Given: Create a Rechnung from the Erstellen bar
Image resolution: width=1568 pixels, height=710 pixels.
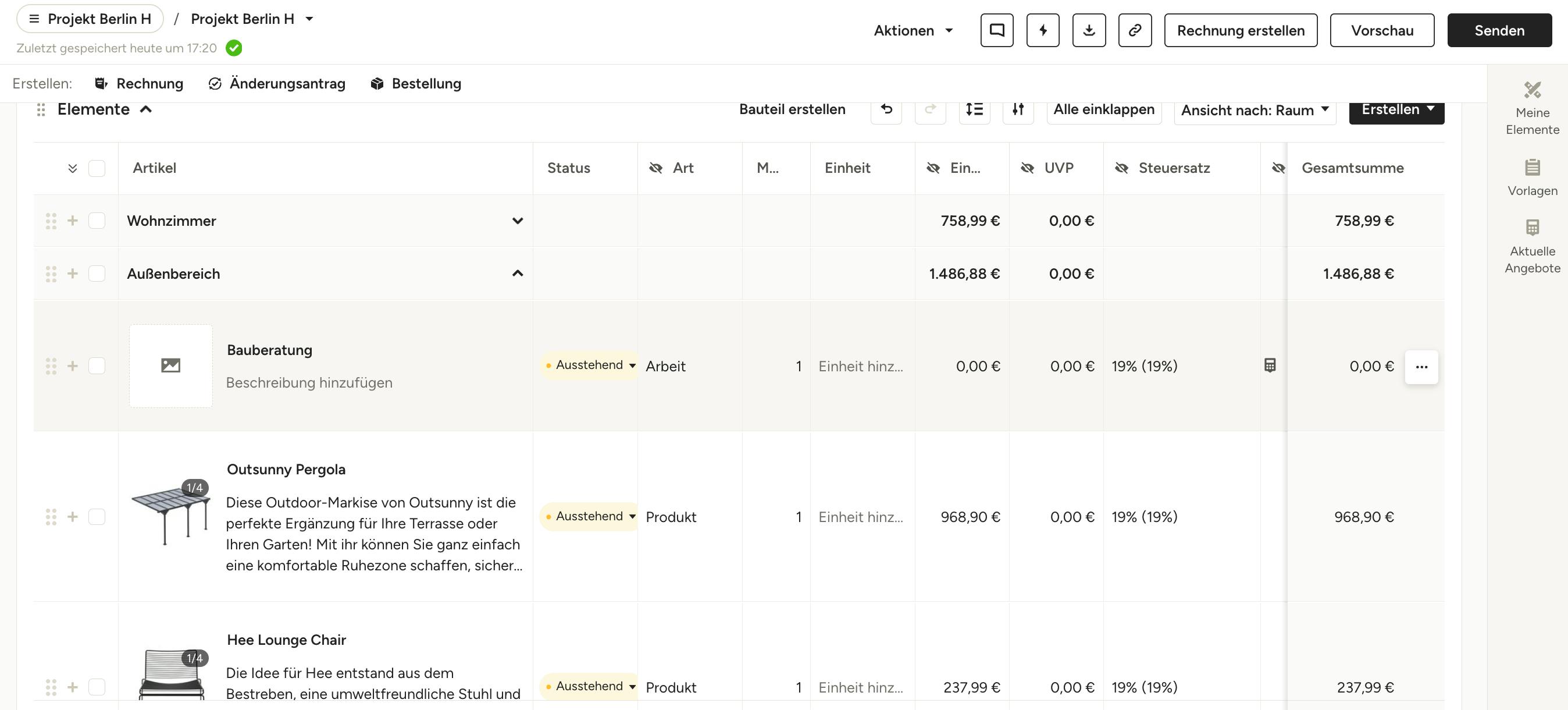Looking at the screenshot, I should [x=140, y=83].
